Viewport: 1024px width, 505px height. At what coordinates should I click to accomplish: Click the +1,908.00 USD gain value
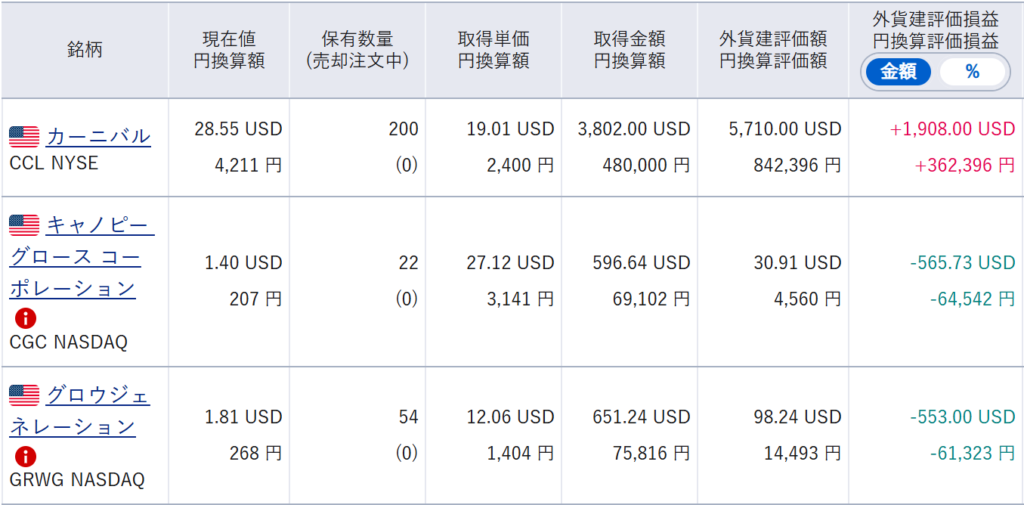952,129
